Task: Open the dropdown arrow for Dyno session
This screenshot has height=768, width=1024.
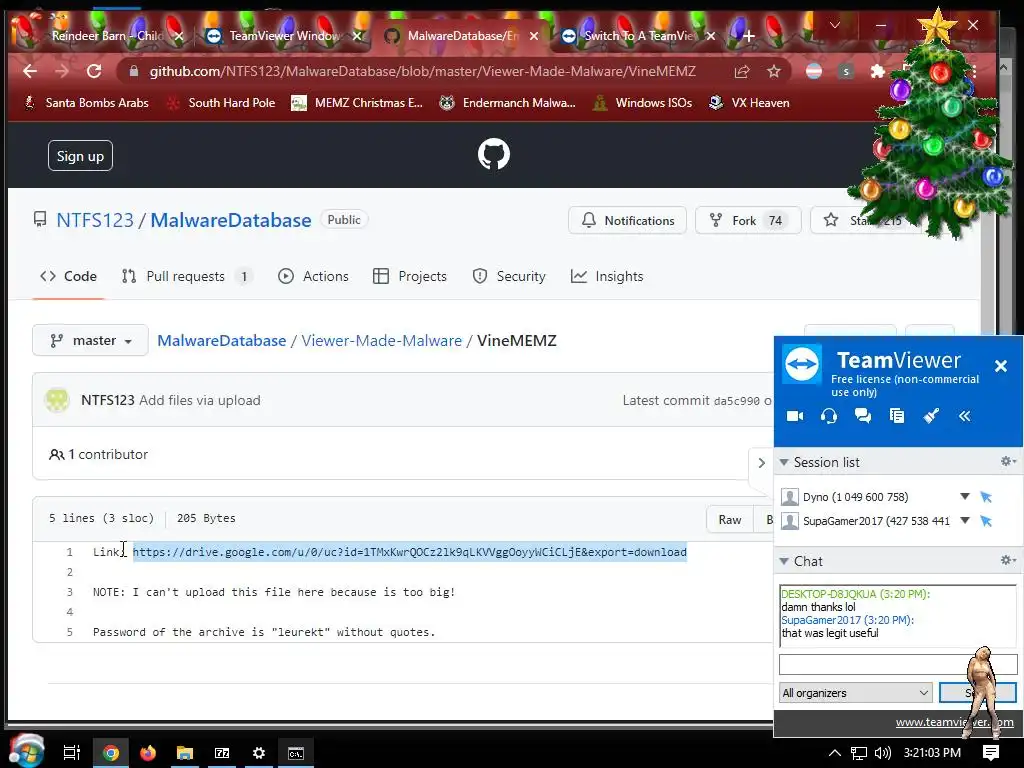Action: pos(965,497)
